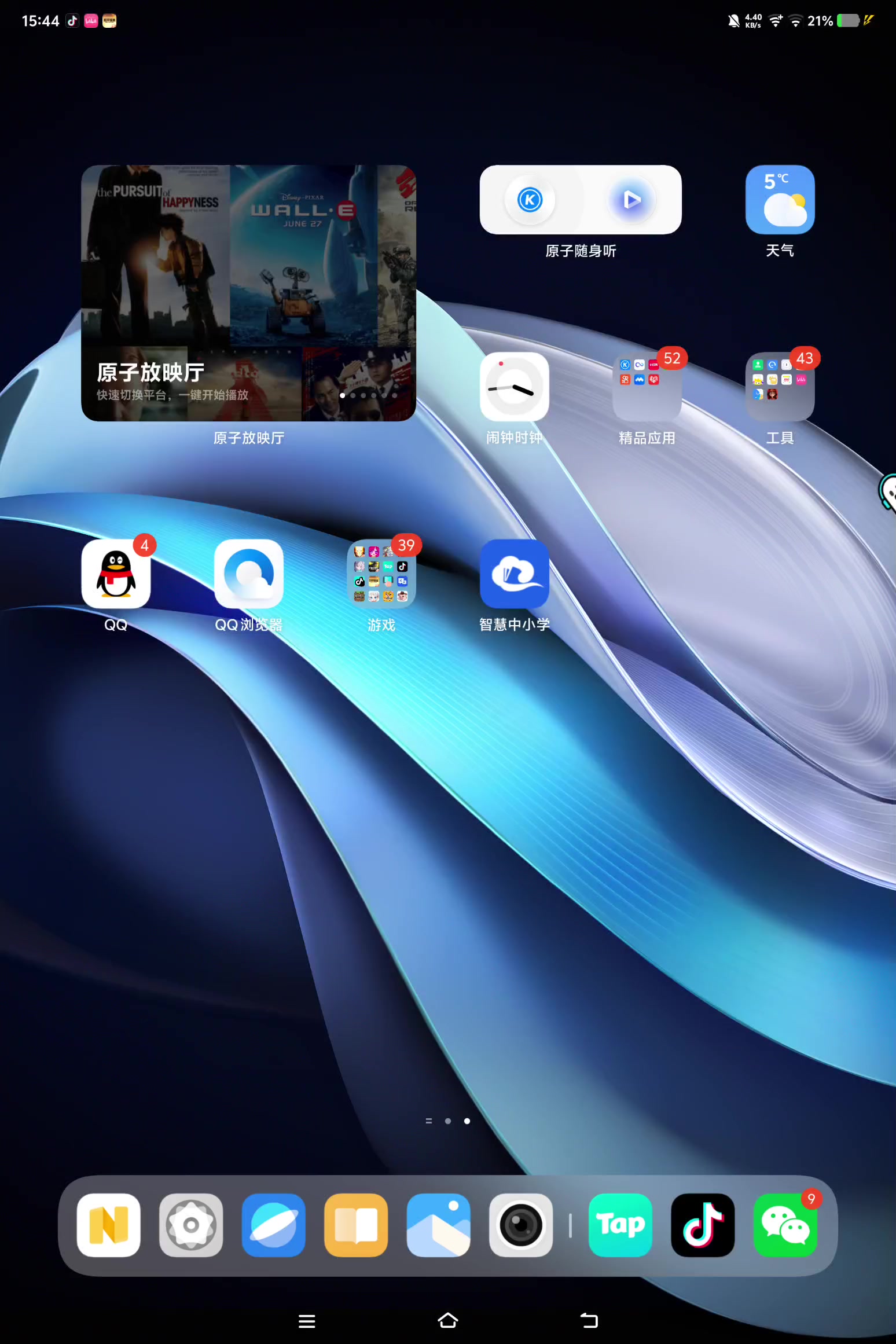Open the WALL-E poster in 原子放映厅
The width and height of the screenshot is (896, 1344).
point(303,255)
